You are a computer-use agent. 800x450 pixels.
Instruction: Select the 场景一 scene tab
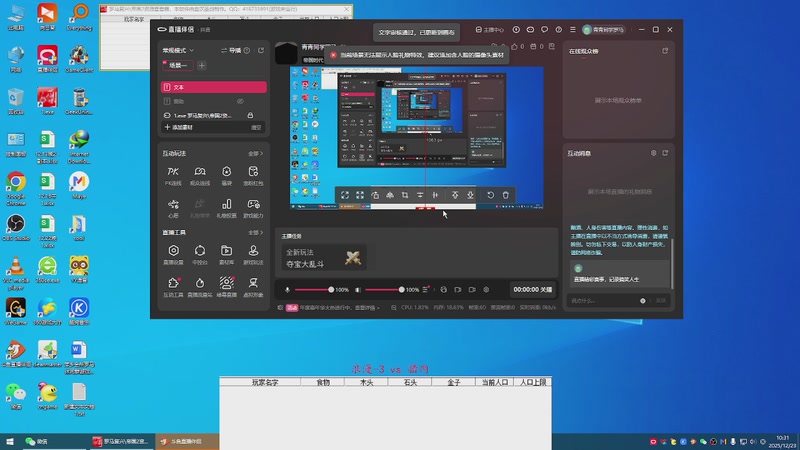click(x=178, y=65)
